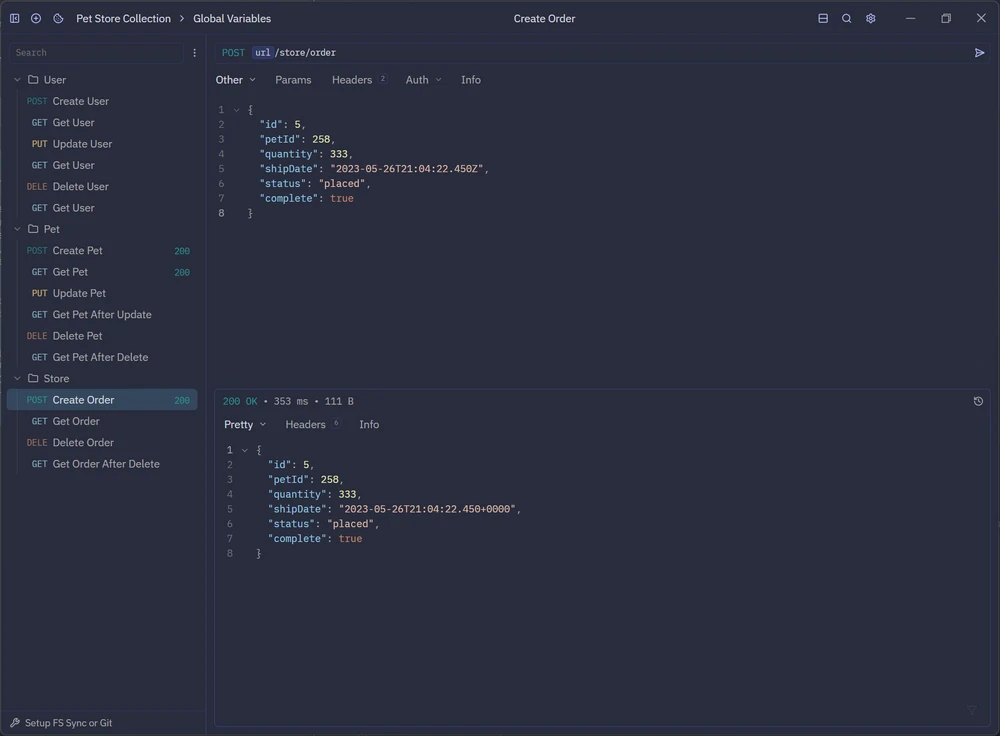The width and height of the screenshot is (1000, 736).
Task: Click the url variable chip
Action: click(263, 52)
